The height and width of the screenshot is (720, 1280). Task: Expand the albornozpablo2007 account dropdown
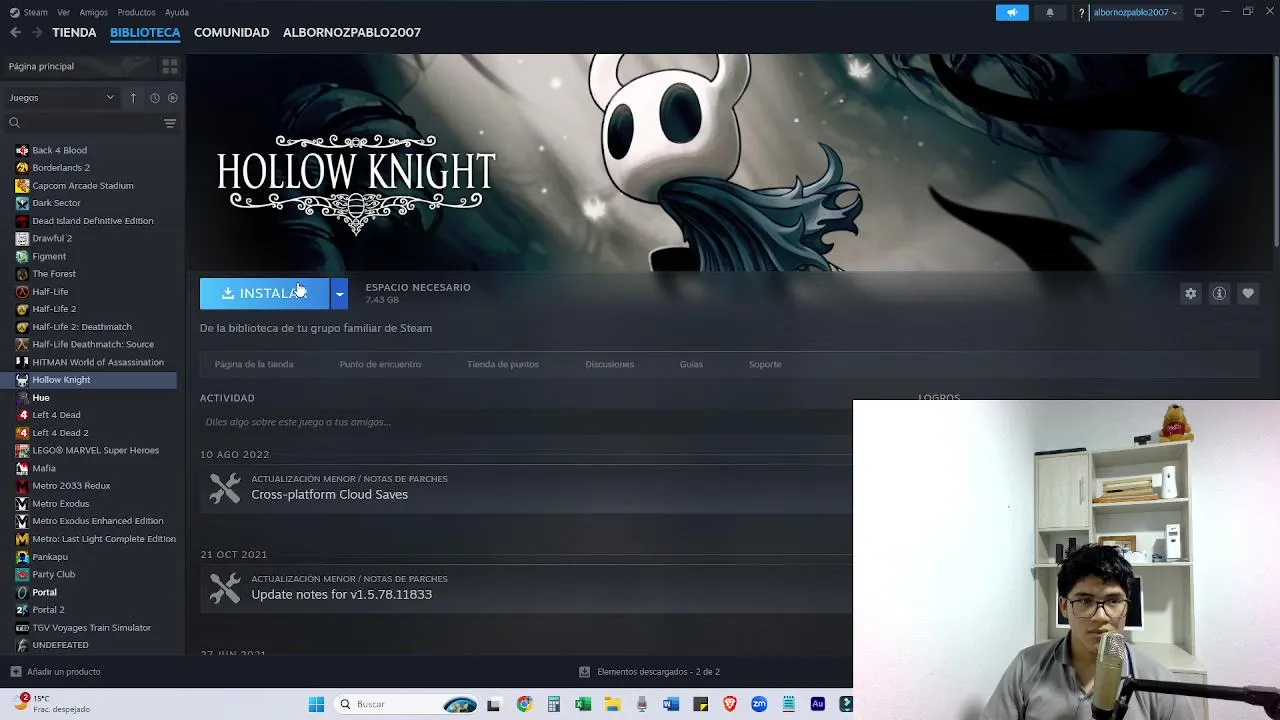[1135, 12]
